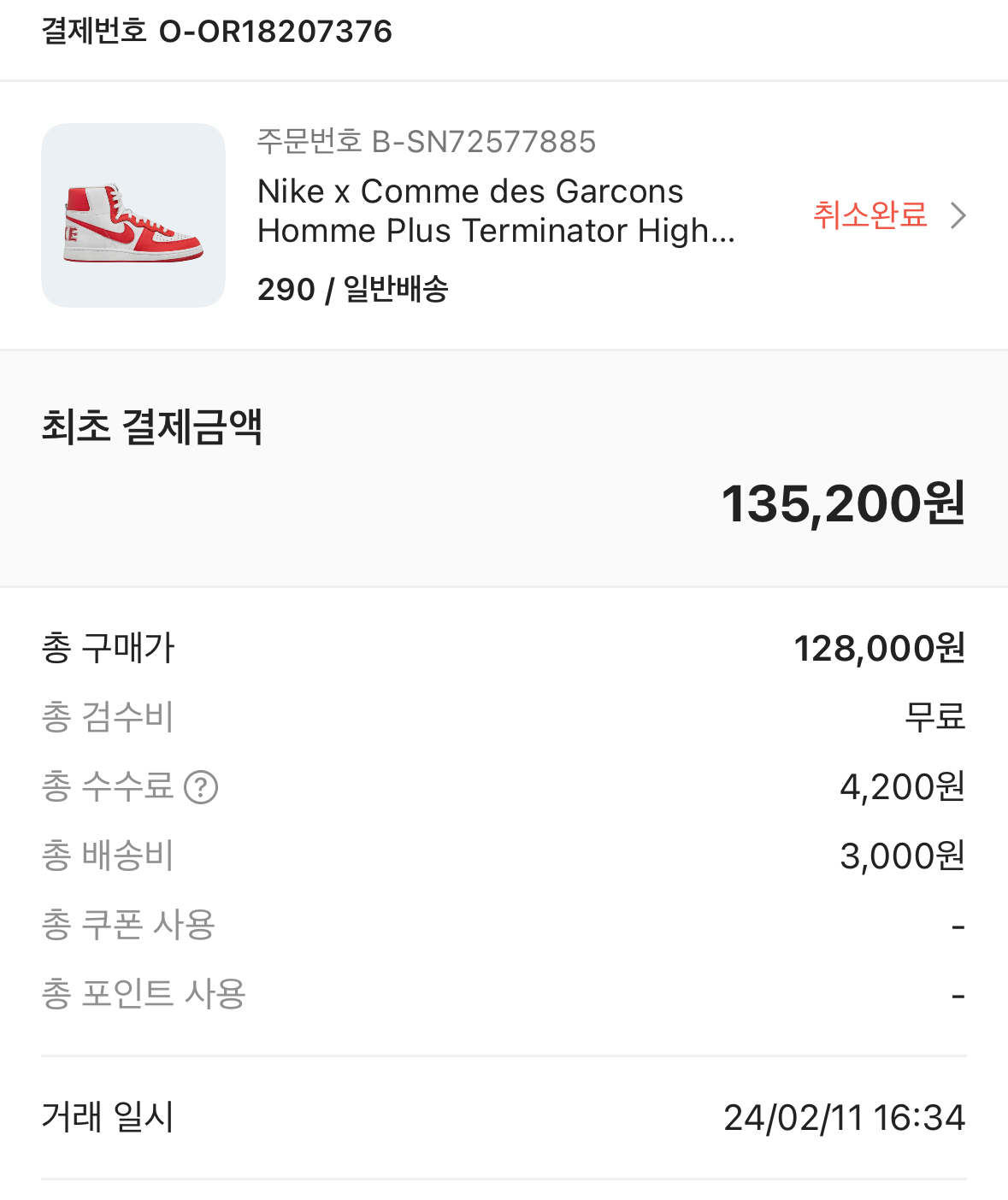Tap the help icon beside 총 수수료
This screenshot has width=1008, height=1200.
pos(201,787)
